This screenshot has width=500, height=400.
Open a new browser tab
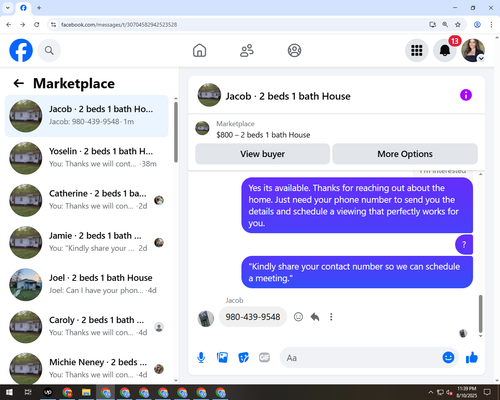39,8
